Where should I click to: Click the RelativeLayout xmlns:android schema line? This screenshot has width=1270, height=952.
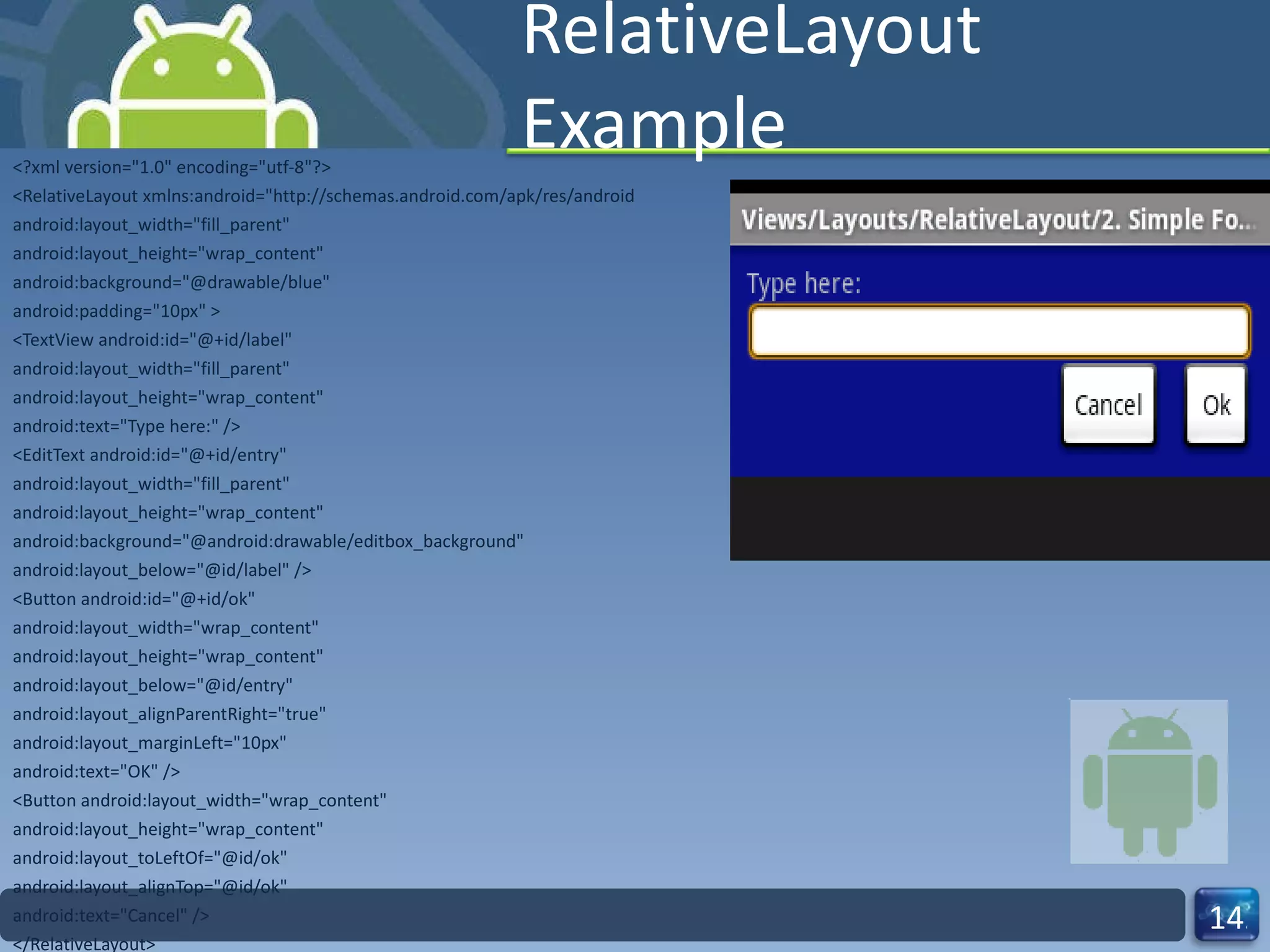click(323, 196)
